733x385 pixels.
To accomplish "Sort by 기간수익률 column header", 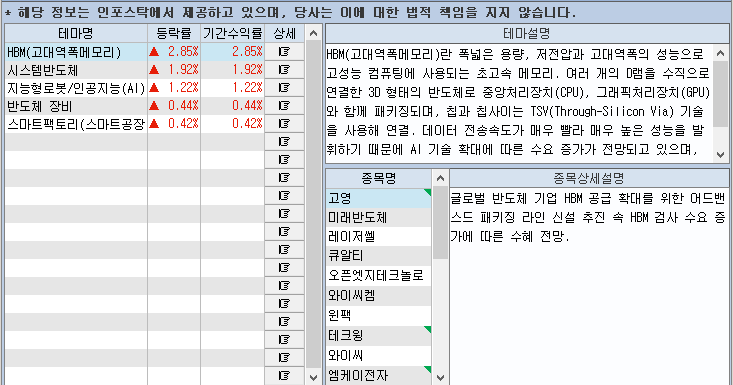I will (x=232, y=33).
